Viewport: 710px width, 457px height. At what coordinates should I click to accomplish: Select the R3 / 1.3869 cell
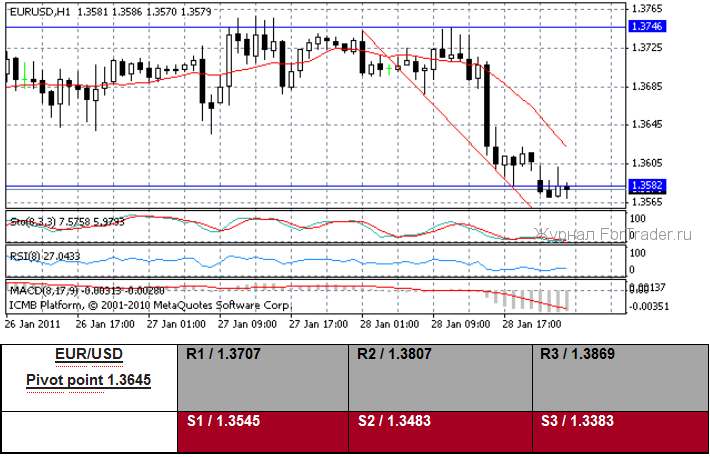tap(621, 378)
